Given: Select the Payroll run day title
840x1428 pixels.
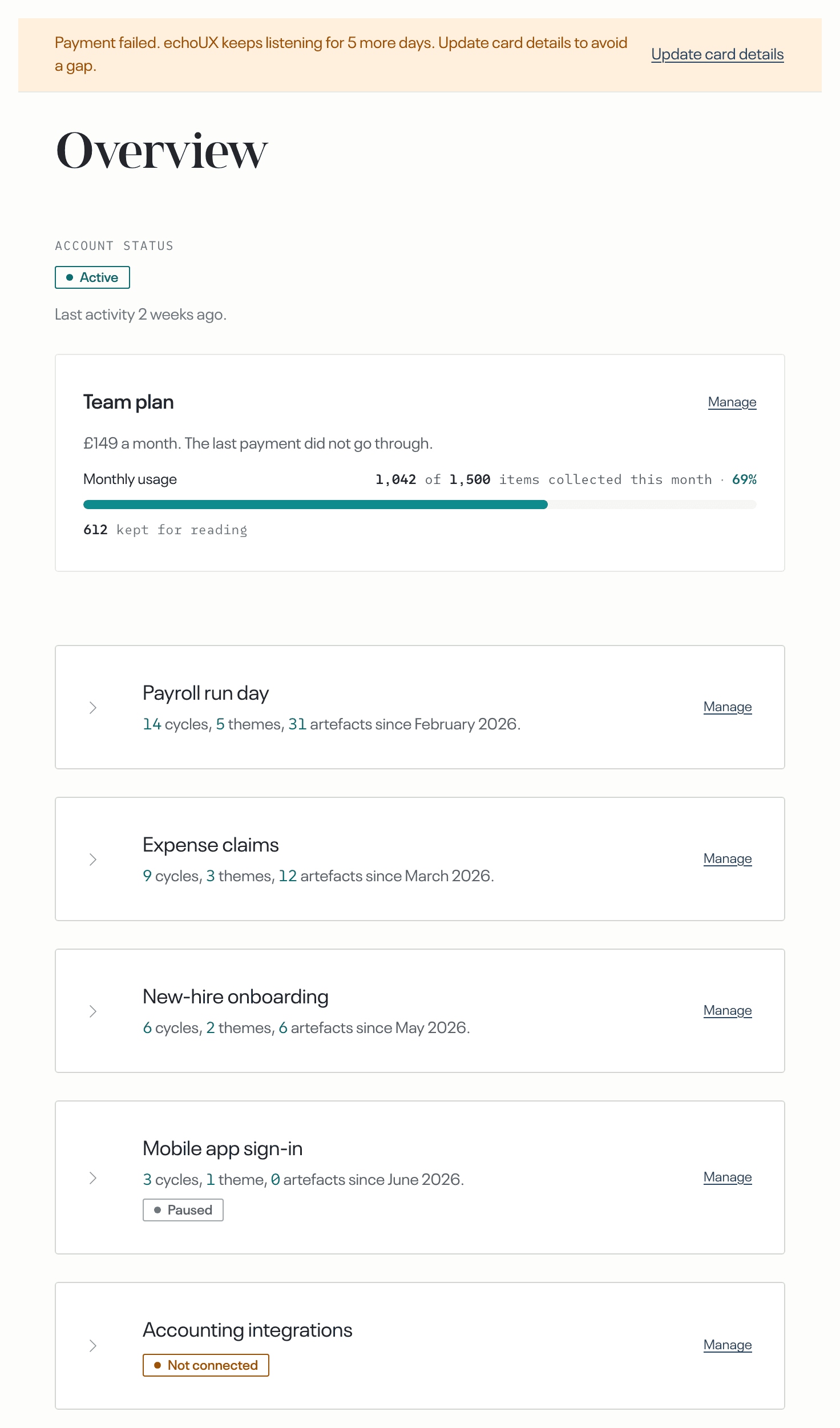Looking at the screenshot, I should 205,693.
